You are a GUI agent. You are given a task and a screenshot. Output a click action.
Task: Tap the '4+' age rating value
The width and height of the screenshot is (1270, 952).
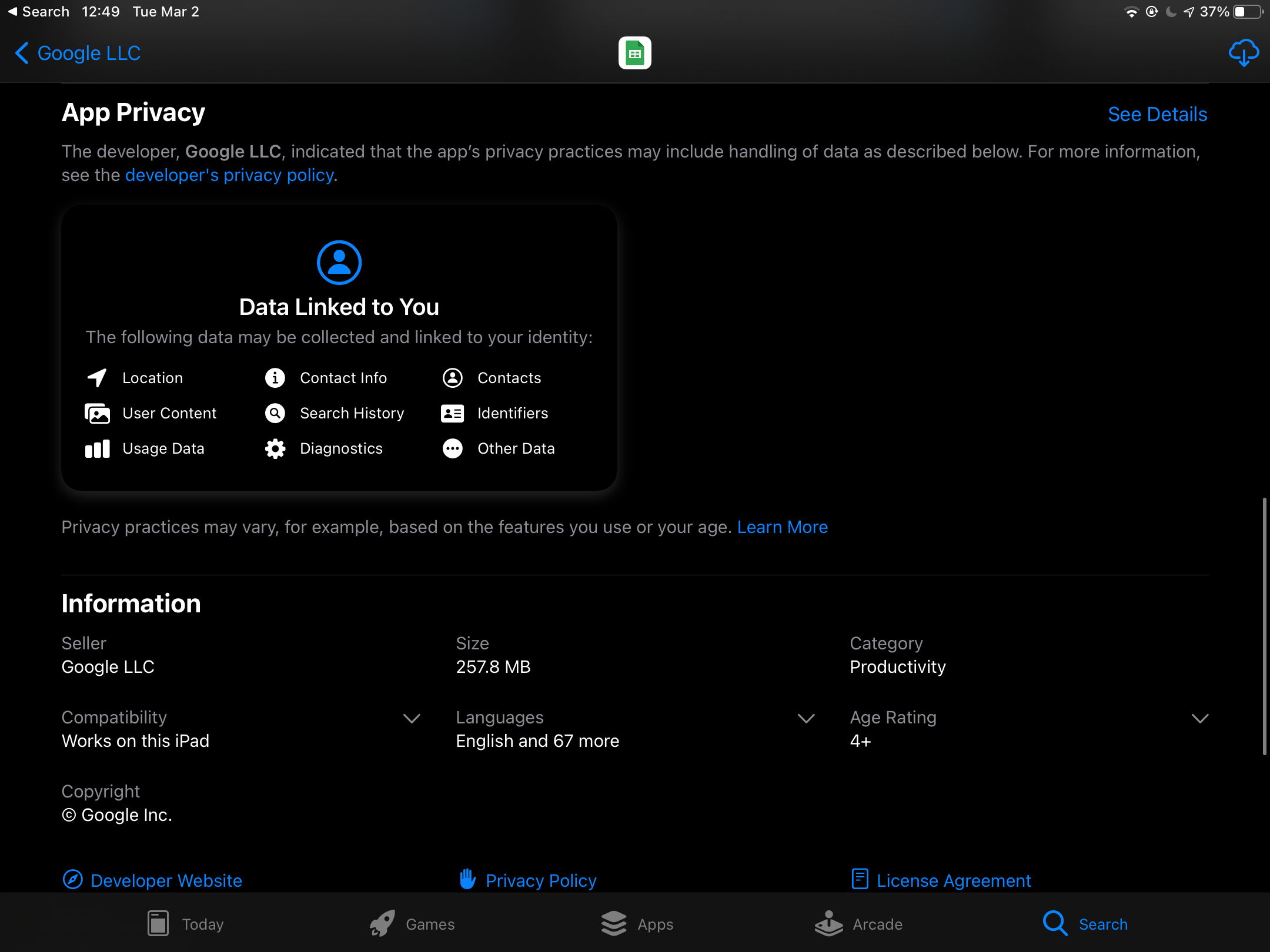coord(860,741)
